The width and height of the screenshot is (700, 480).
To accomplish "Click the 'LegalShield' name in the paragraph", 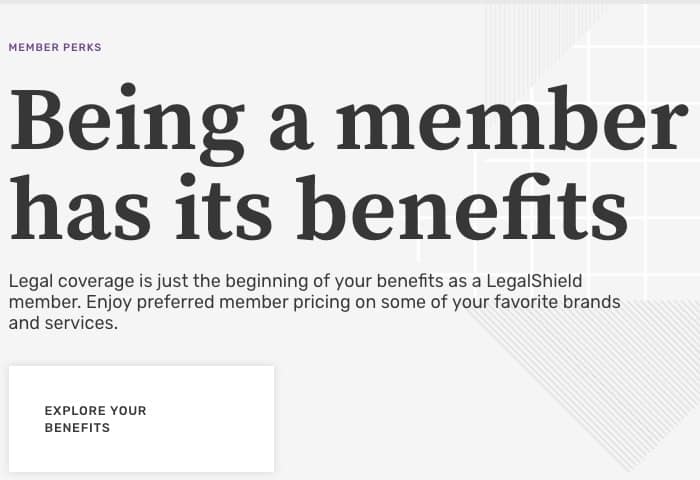I will pyautogui.click(x=534, y=281).
